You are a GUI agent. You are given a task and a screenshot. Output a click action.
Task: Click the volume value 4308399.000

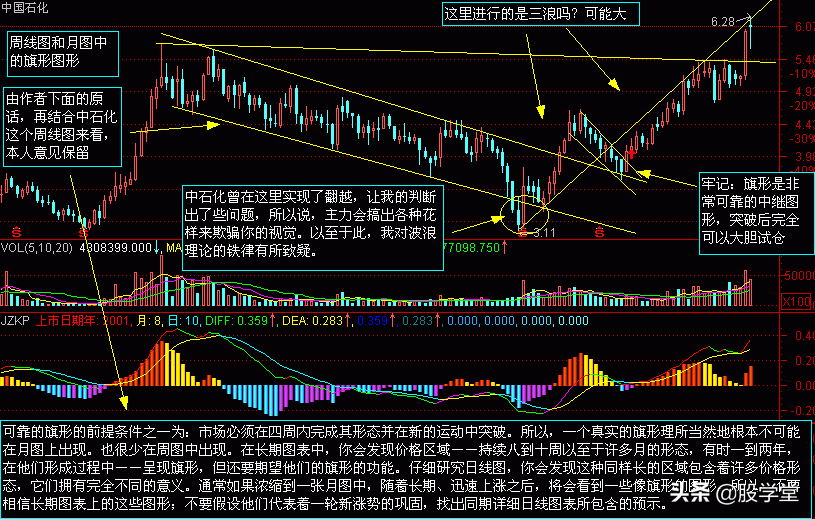tap(116, 247)
